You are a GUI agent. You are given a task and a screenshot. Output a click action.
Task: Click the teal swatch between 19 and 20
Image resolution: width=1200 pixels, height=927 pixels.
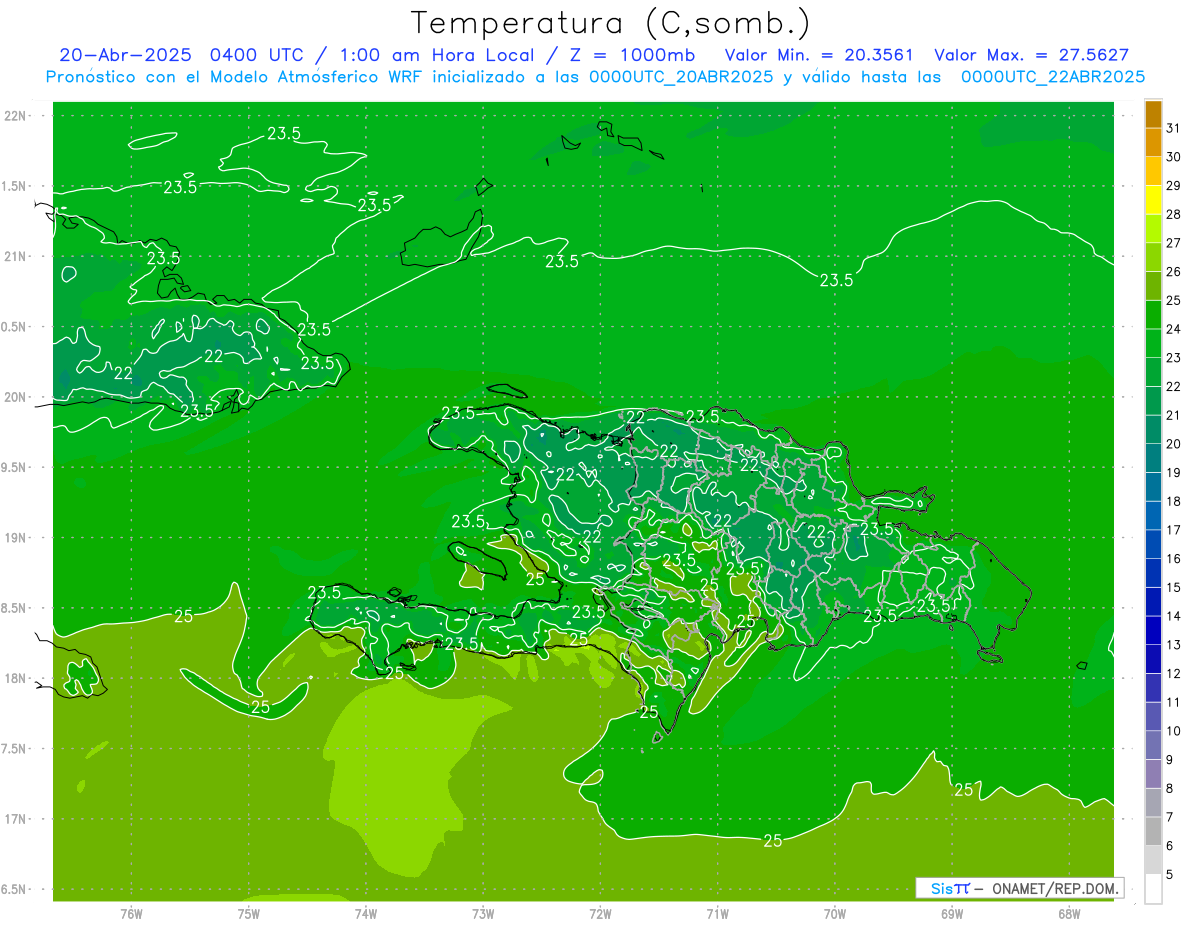pyautogui.click(x=1153, y=459)
